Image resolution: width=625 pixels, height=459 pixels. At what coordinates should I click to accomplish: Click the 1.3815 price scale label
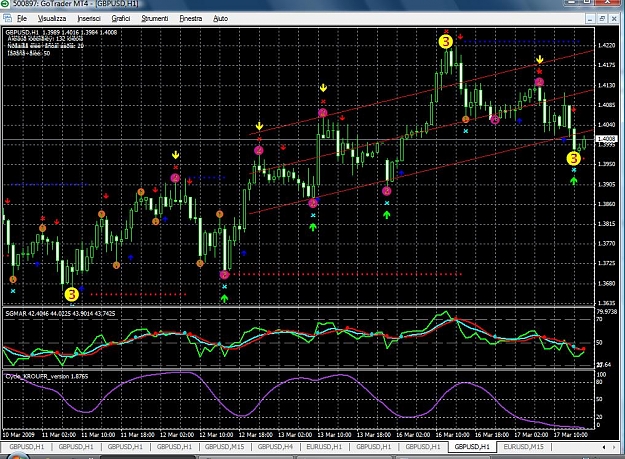point(606,224)
